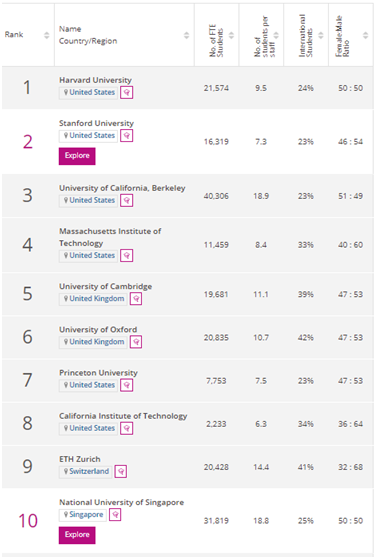Screen dimensions: 378x559
Task: Click the pink icon next to Stanford's country tag
Action: click(x=127, y=135)
